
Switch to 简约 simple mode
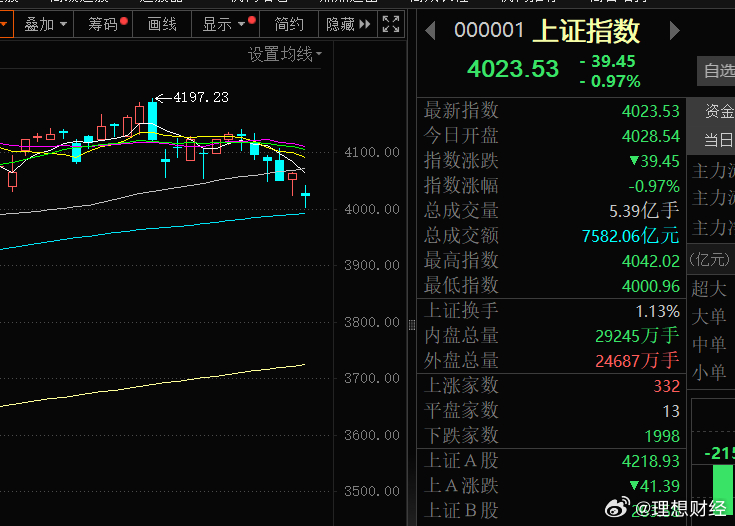pos(289,24)
